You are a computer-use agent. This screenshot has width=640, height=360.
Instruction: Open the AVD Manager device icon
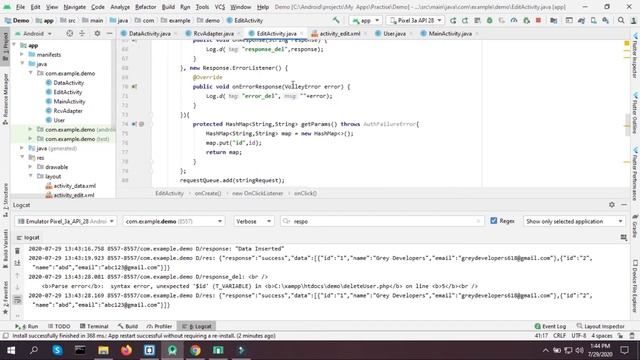593,20
